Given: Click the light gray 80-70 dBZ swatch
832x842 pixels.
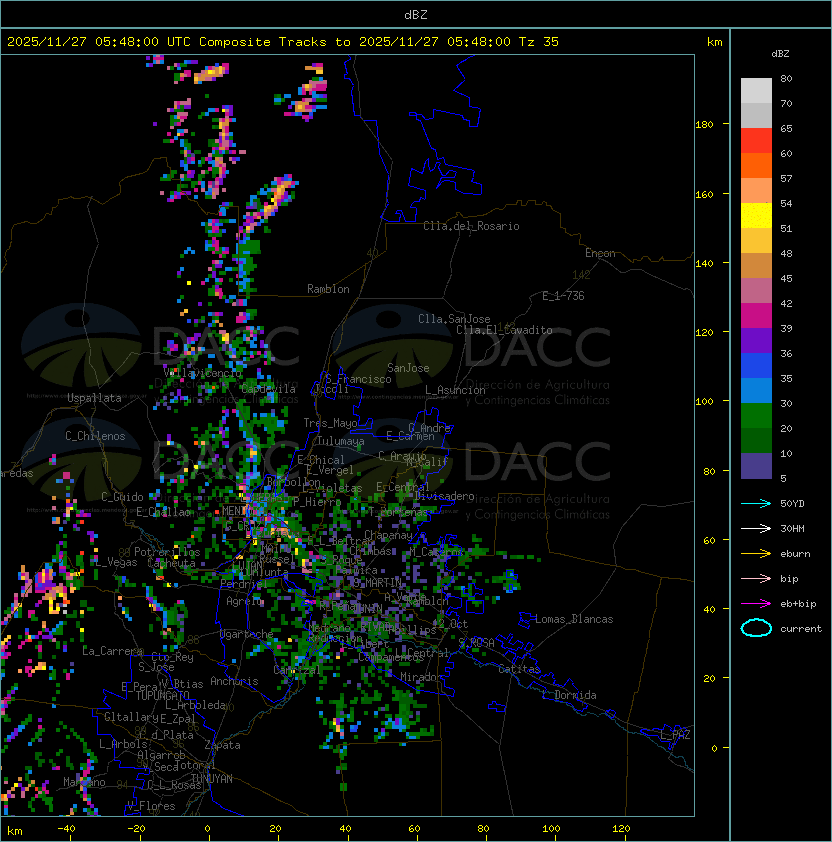Looking at the screenshot, I should pyautogui.click(x=756, y=91).
